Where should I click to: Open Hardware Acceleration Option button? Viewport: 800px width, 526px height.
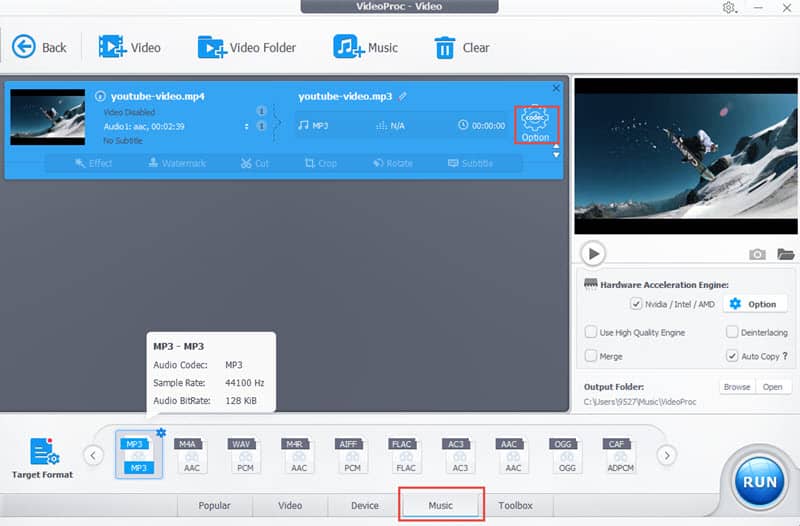756,304
